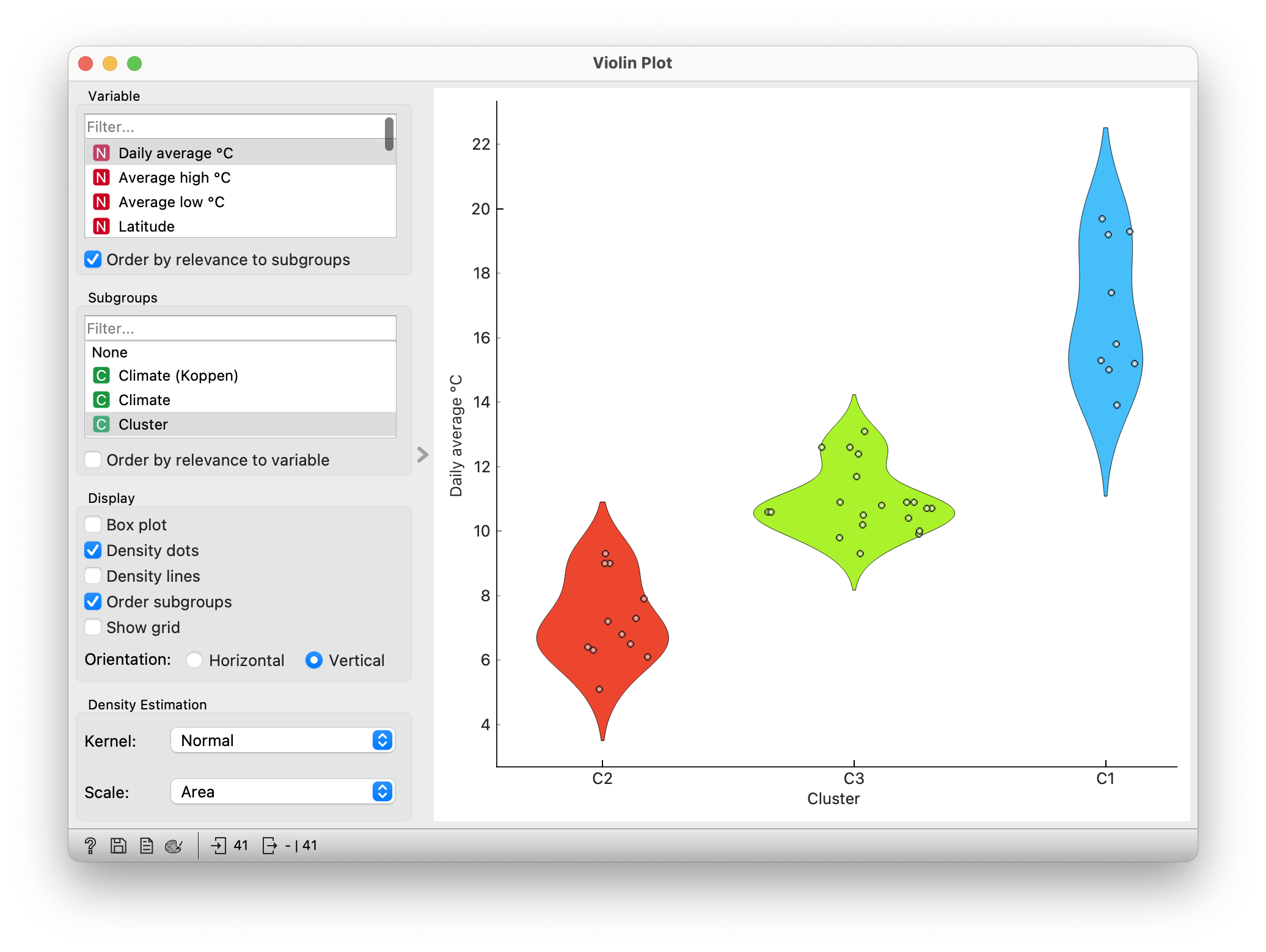Screen dimensions: 1266x952
Task: Click the output data summary icon
Action: tap(269, 846)
